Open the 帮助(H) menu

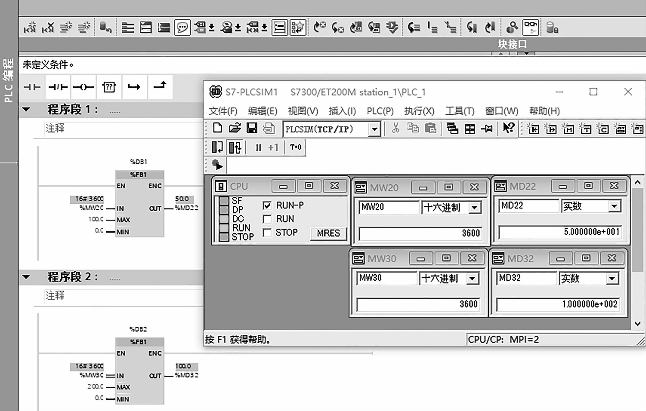click(544, 111)
